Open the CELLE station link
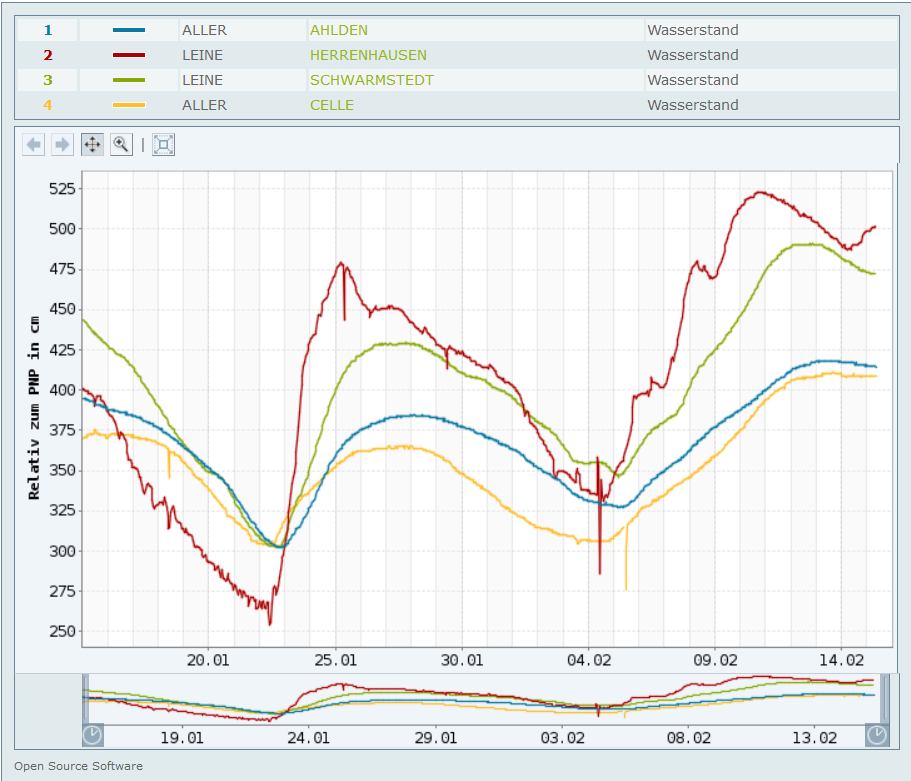 pos(331,105)
